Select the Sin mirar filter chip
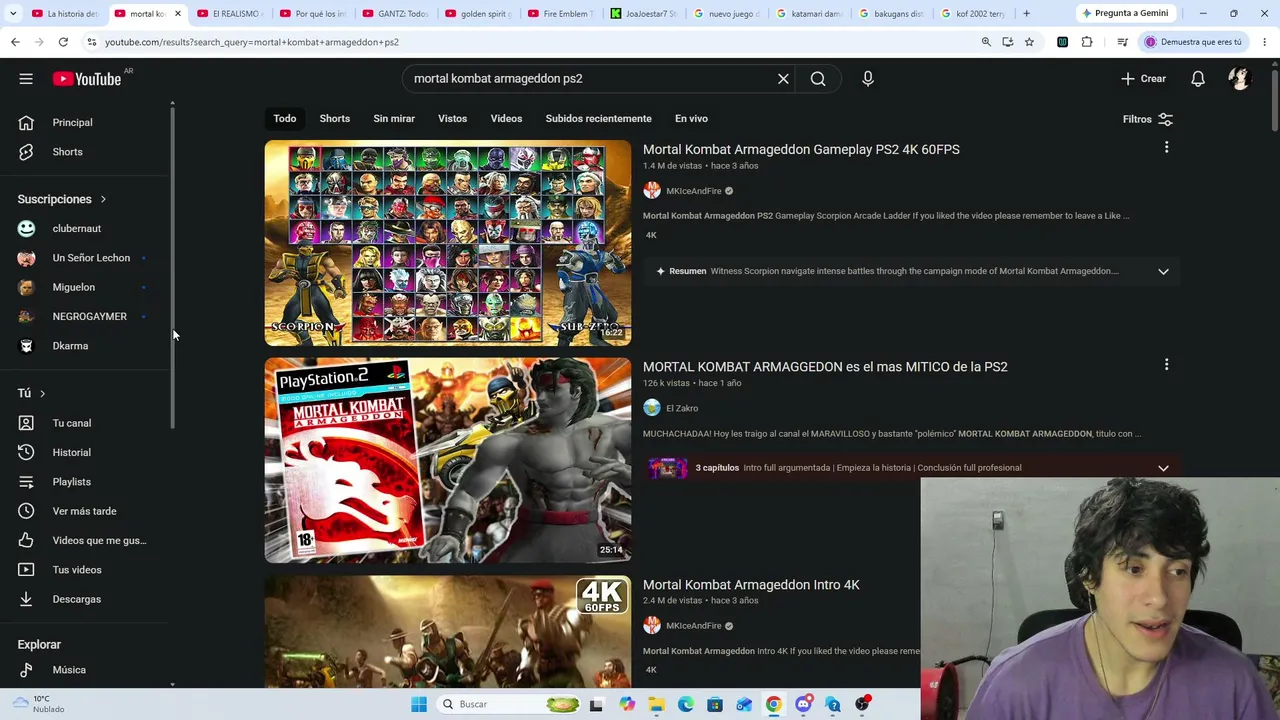 (x=394, y=119)
